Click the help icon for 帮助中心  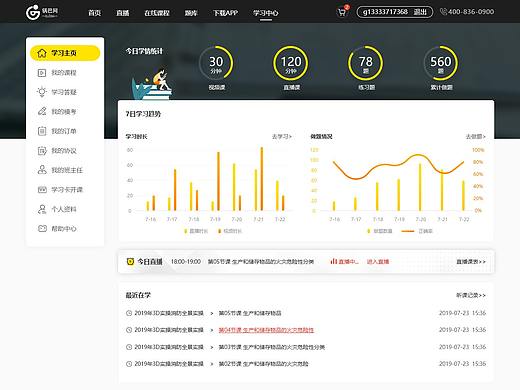(x=42, y=229)
